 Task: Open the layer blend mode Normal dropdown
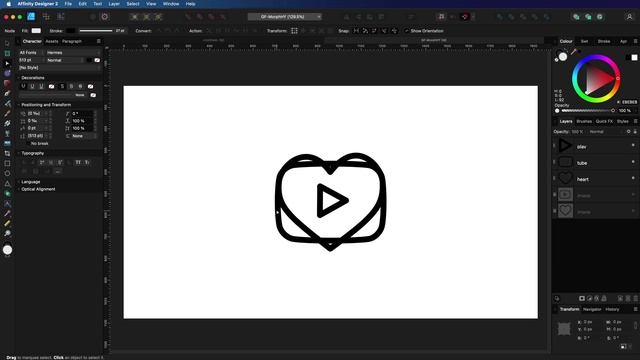click(605, 132)
